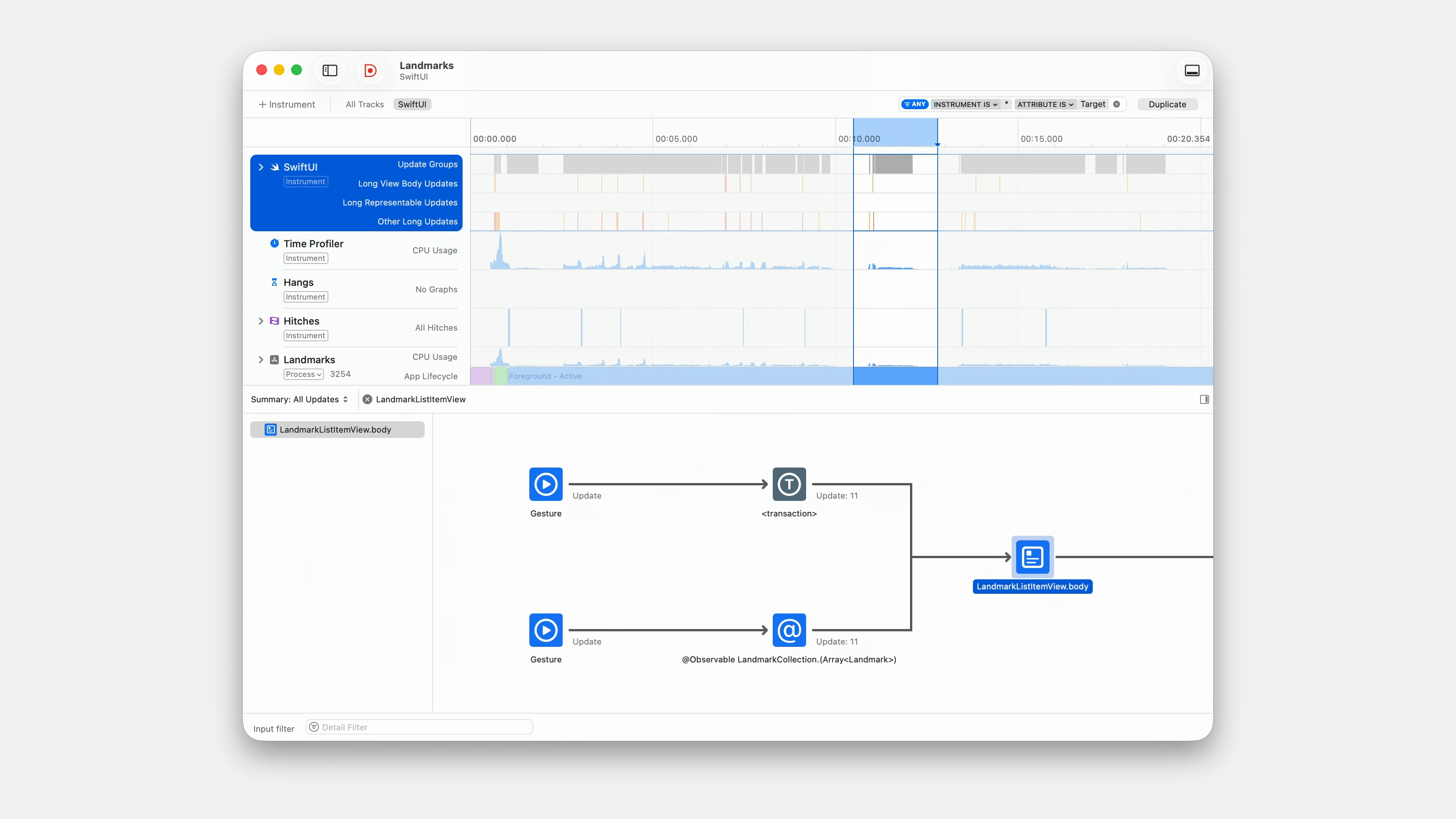Toggle the left sidebar panel icon
The width and height of the screenshot is (1456, 819).
coord(329,70)
